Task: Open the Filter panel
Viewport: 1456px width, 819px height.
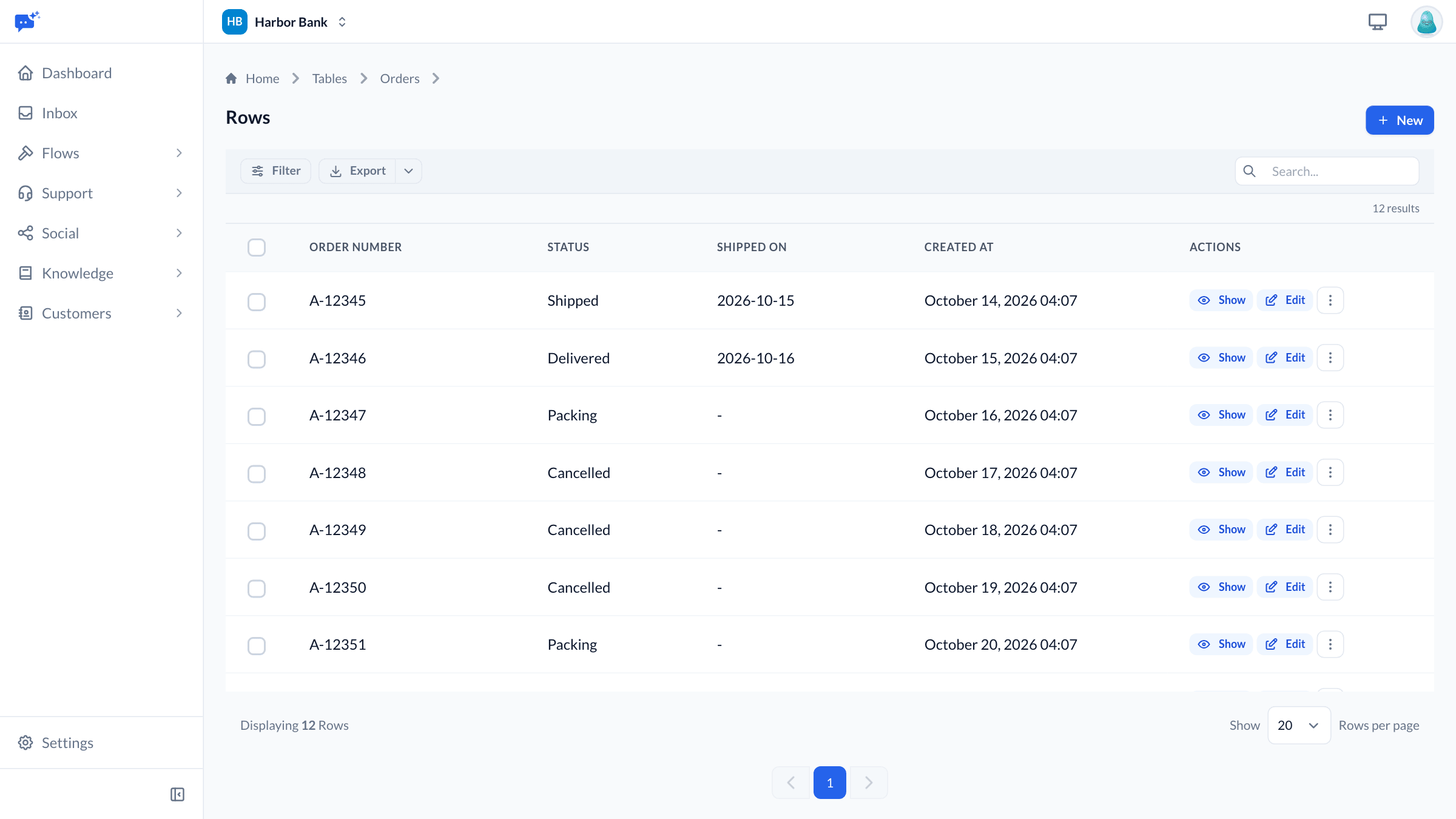Action: pyautogui.click(x=276, y=171)
